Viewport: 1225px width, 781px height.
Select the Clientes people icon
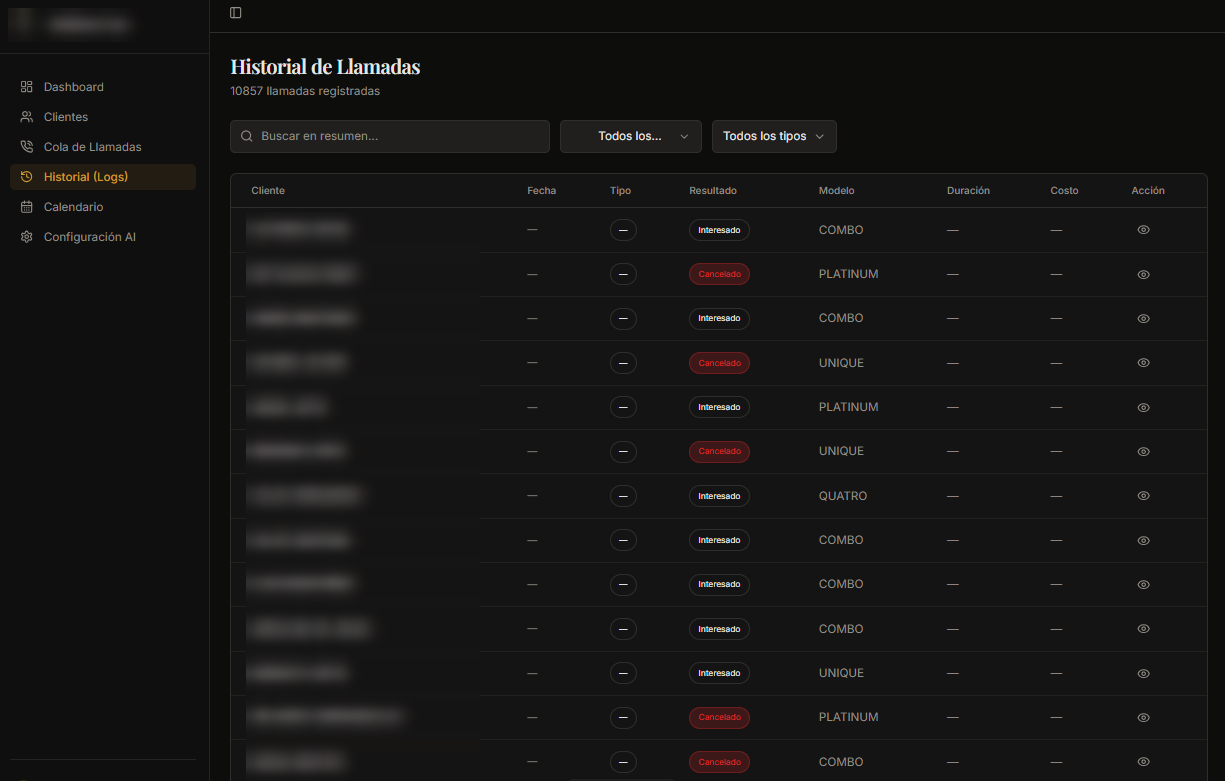pyautogui.click(x=27, y=117)
